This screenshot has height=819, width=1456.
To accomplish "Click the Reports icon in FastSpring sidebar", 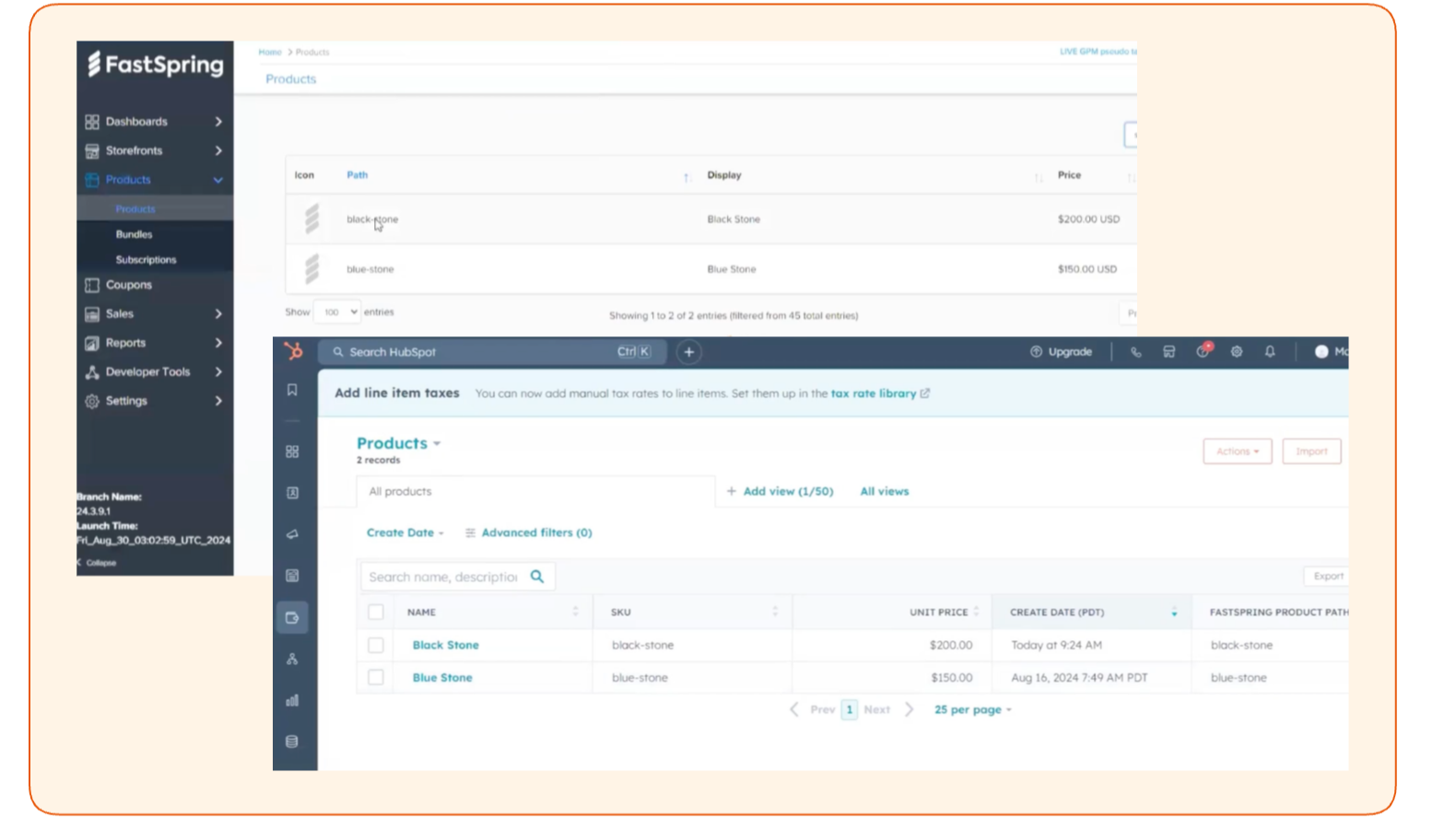I will 92,344.
